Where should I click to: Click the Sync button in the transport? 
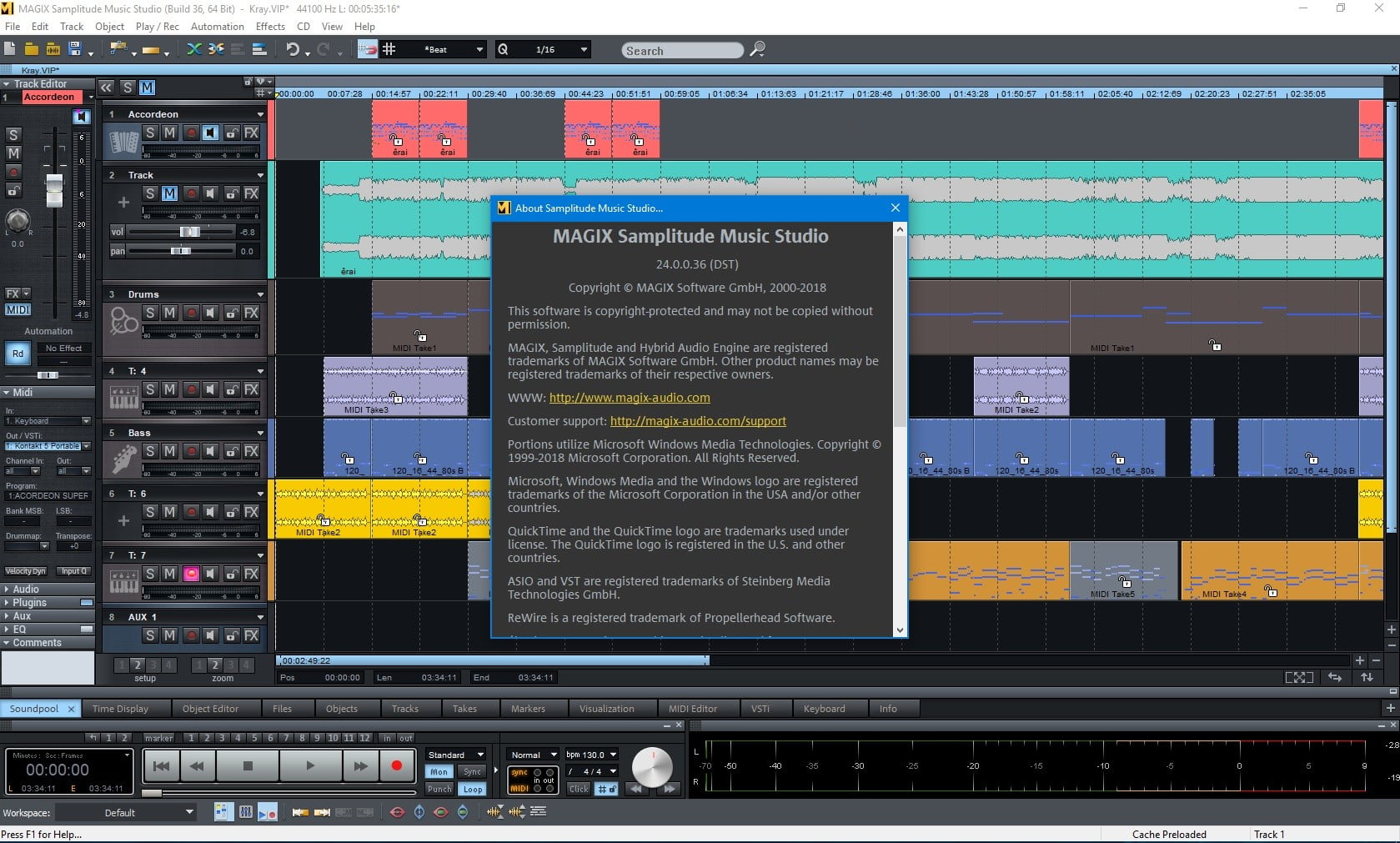473,772
